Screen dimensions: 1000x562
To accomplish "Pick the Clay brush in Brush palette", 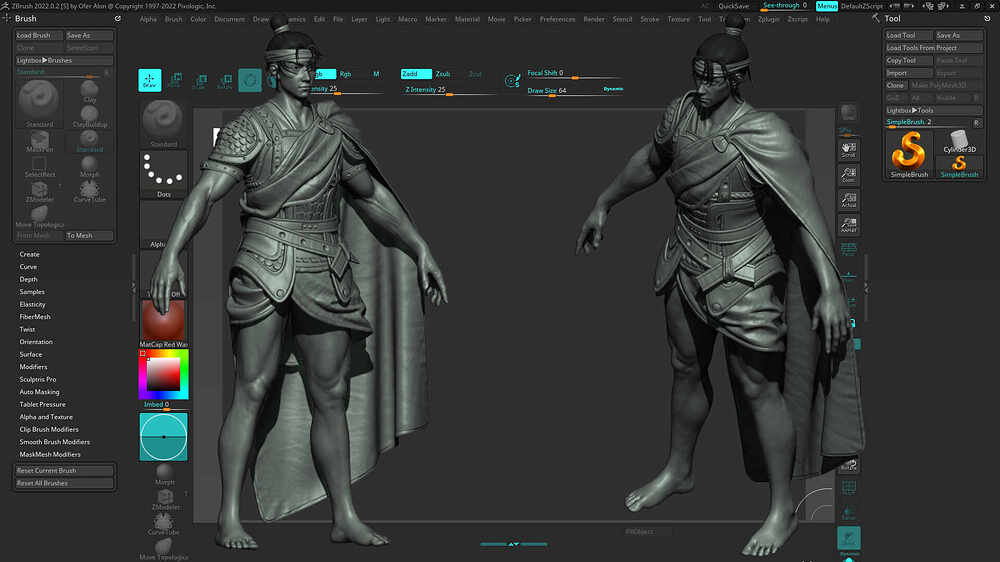I will coord(89,91).
